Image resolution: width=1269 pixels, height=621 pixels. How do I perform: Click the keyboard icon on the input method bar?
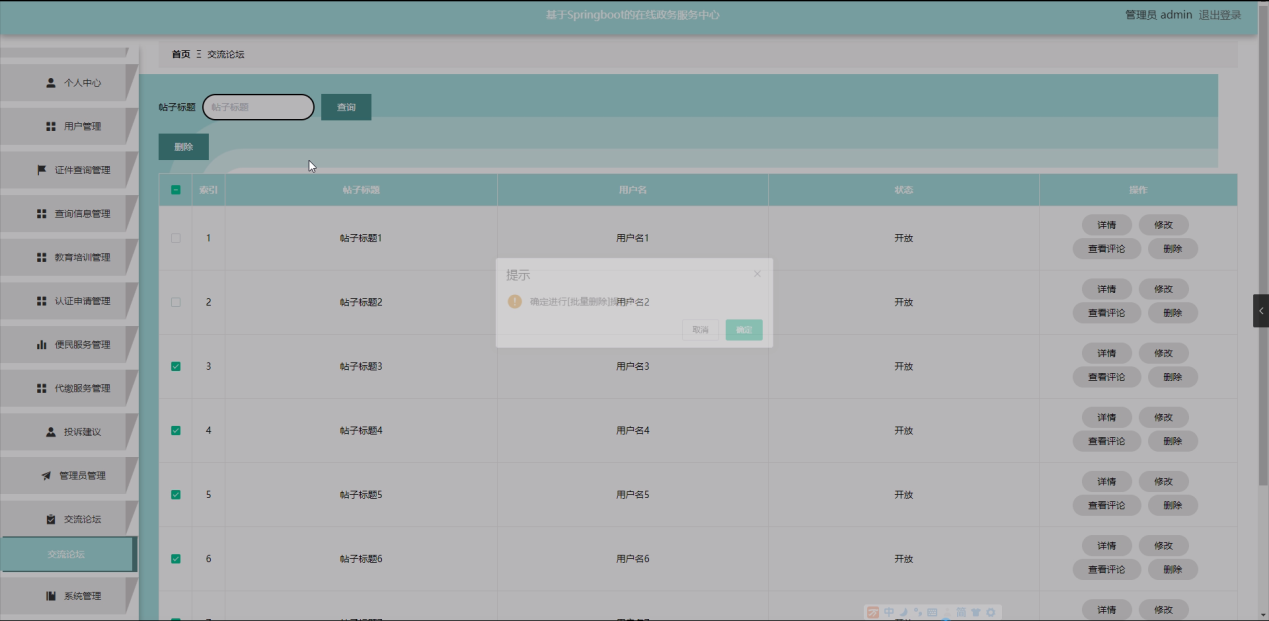click(932, 611)
